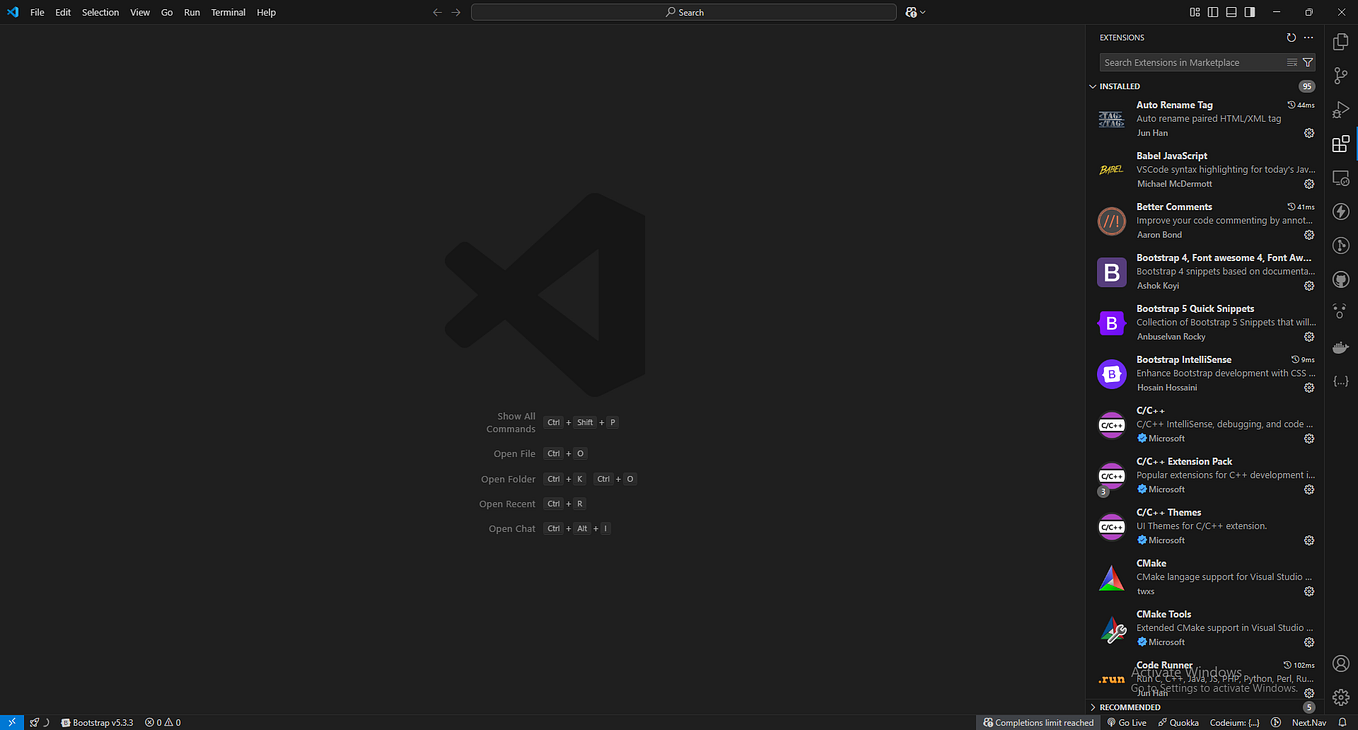Open settings for the Auto Rename Tag extension
This screenshot has width=1358, height=730.
(x=1309, y=132)
